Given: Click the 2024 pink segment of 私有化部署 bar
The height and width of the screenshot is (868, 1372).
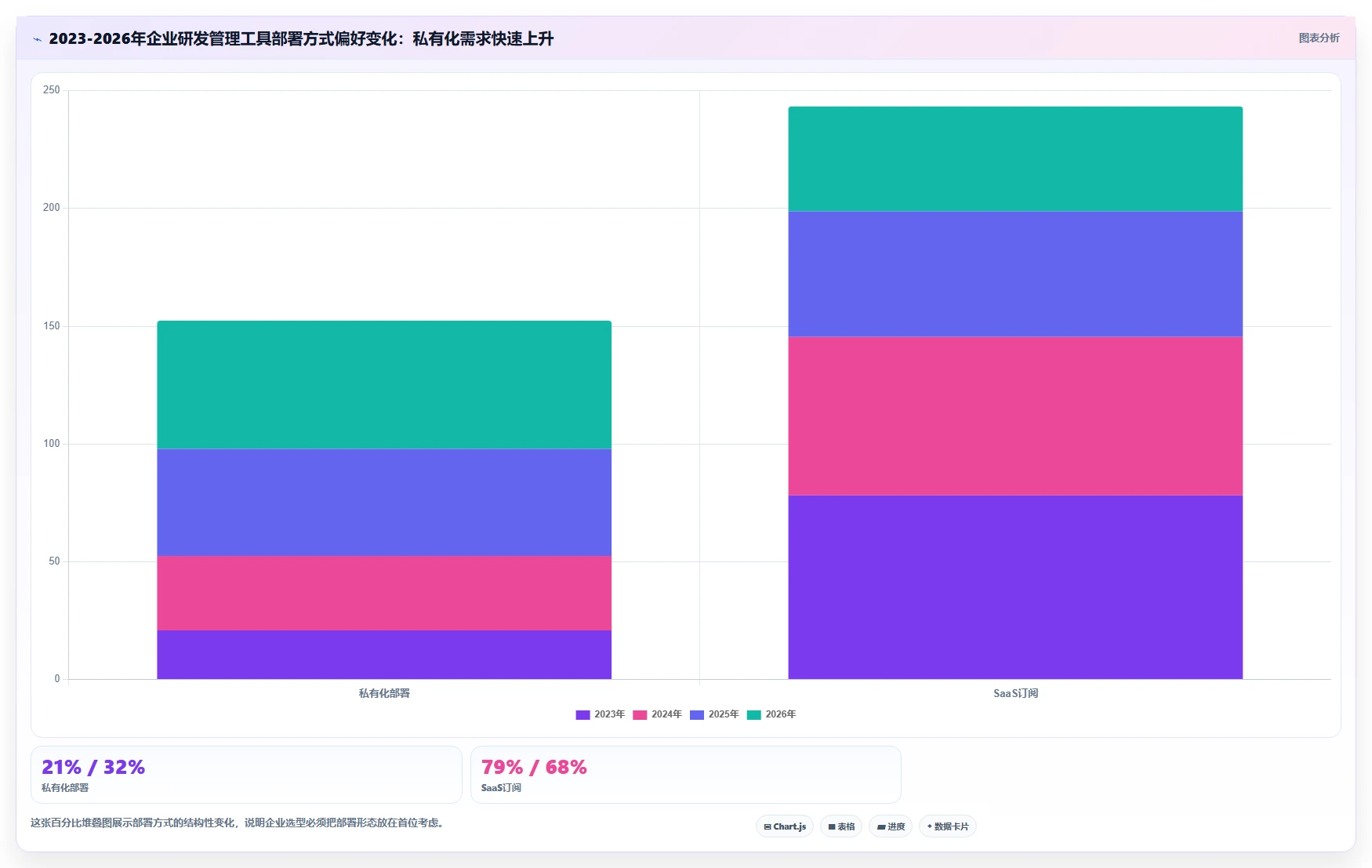Looking at the screenshot, I should coord(384,593).
